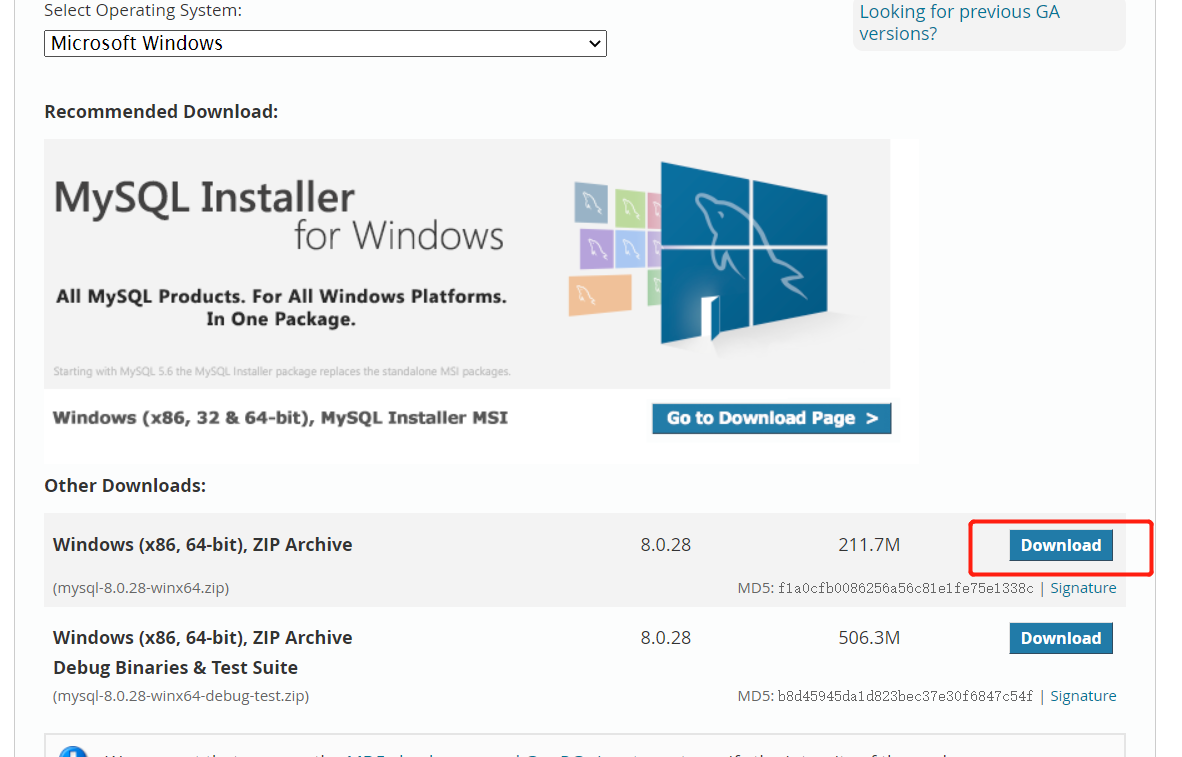This screenshot has height=757, width=1182.
Task: Open Signature link for winx64-debug-test.zip
Action: click(x=1083, y=696)
